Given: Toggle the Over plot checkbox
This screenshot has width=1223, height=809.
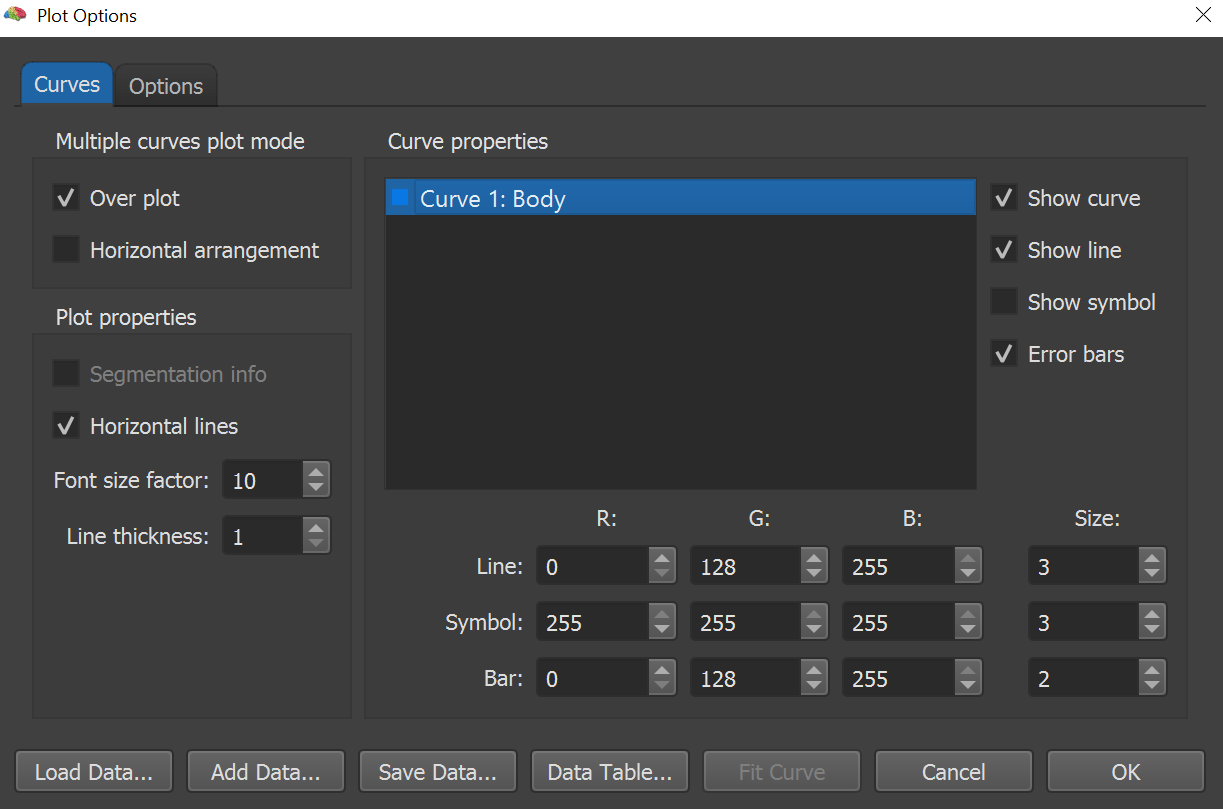Looking at the screenshot, I should point(66,198).
